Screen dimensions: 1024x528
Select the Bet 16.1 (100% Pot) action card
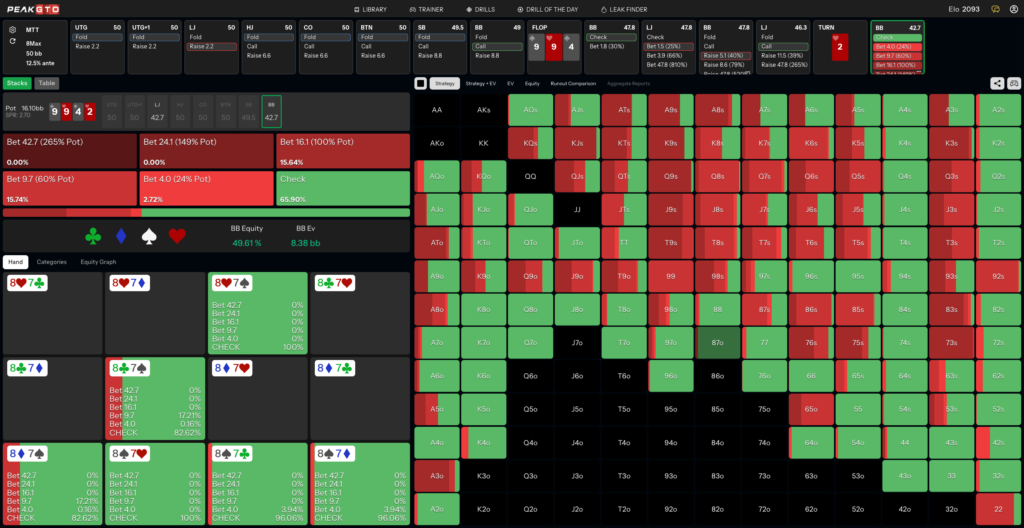343,151
